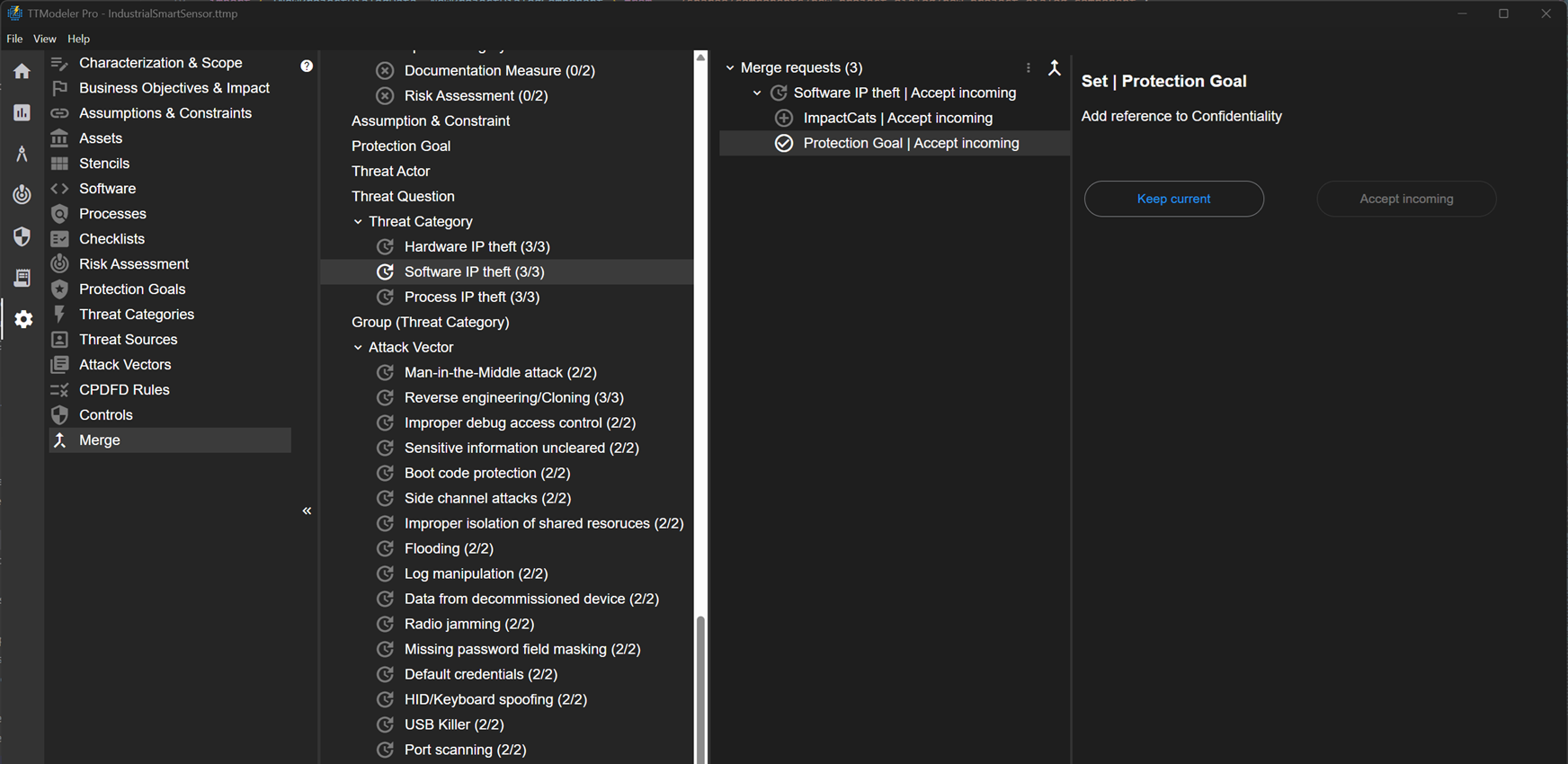The width and height of the screenshot is (1568, 764).
Task: Click the Accept incoming button
Action: pos(1406,199)
